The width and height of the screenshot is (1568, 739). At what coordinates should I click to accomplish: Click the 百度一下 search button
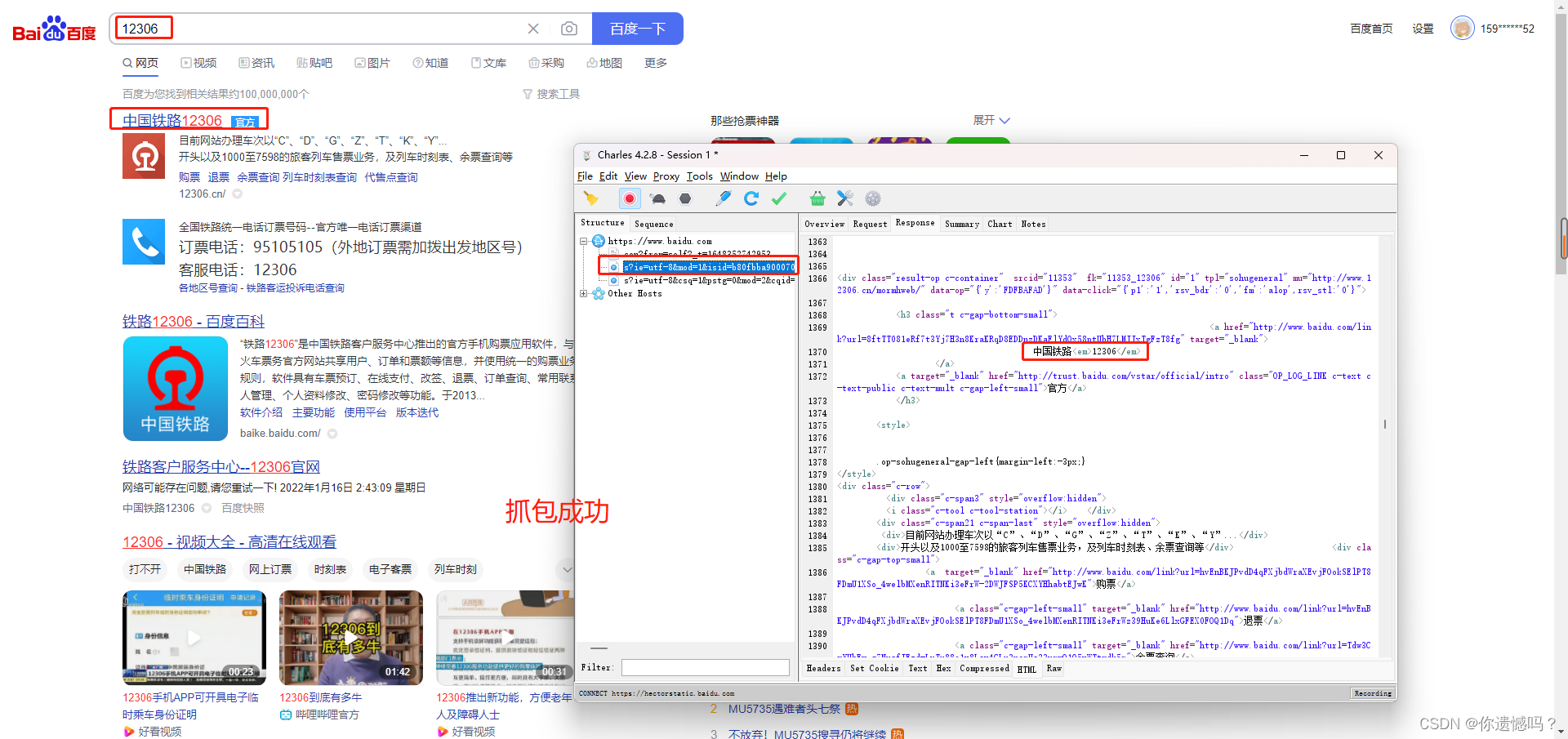coord(638,28)
